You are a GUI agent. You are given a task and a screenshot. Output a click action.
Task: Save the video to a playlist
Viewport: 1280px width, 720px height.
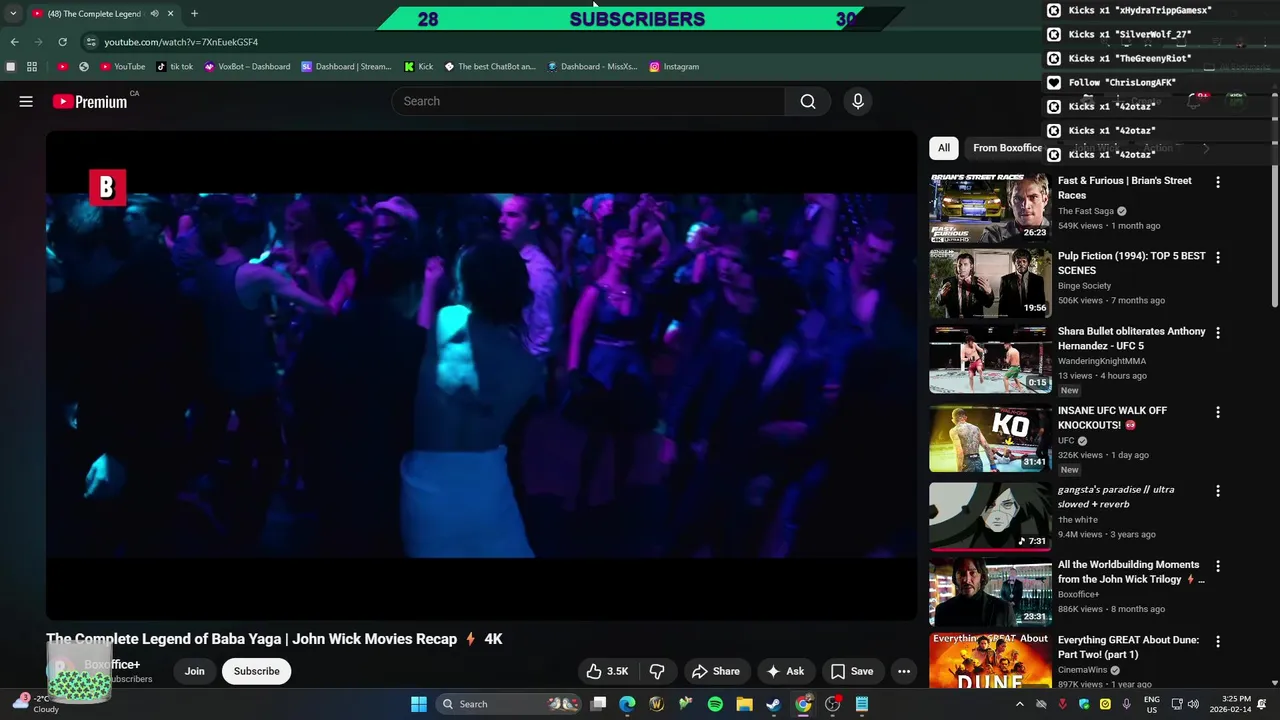[852, 671]
